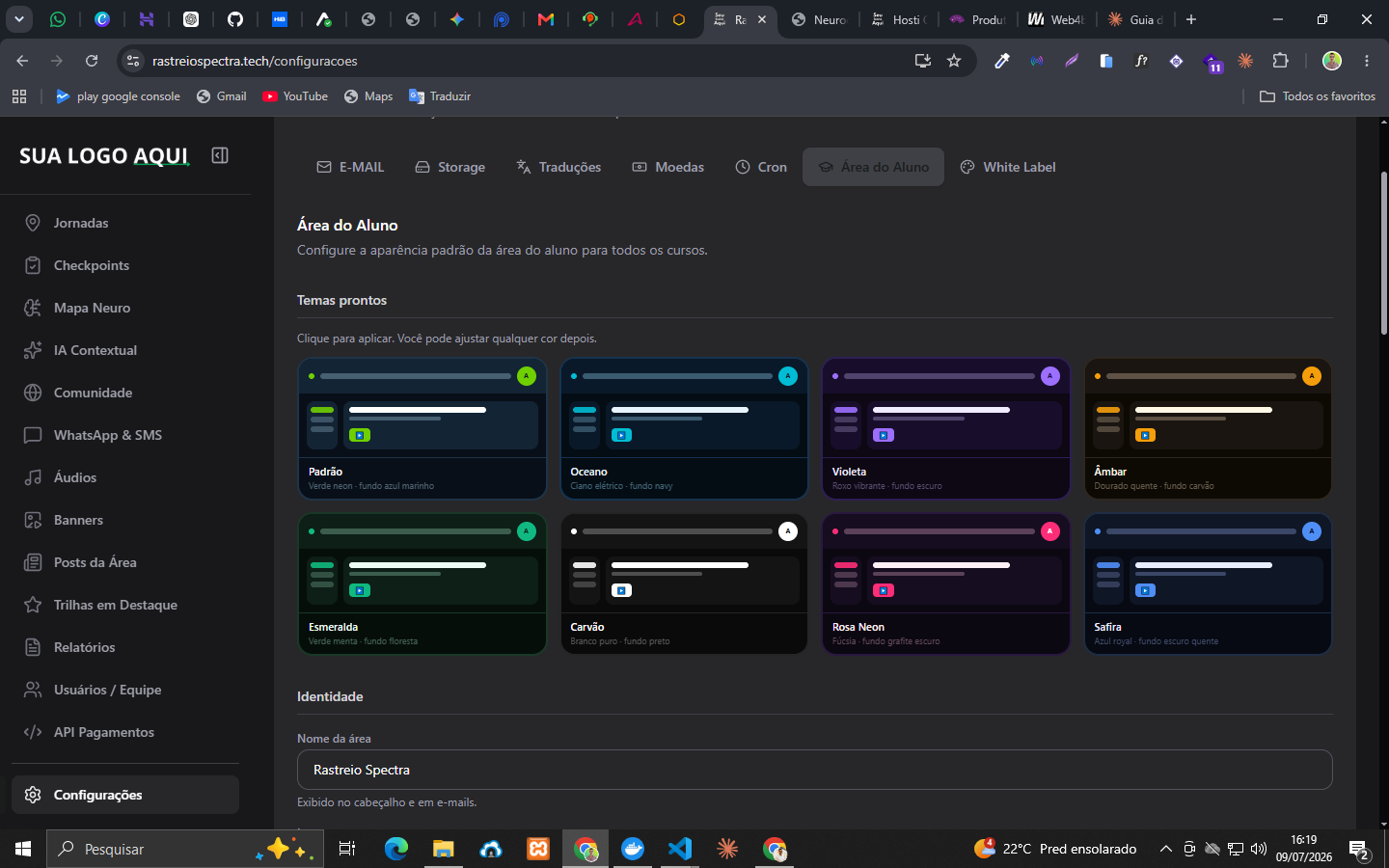Image resolution: width=1389 pixels, height=868 pixels.
Task: Select Trilhas em Destaque star item
Action: [x=125, y=605]
